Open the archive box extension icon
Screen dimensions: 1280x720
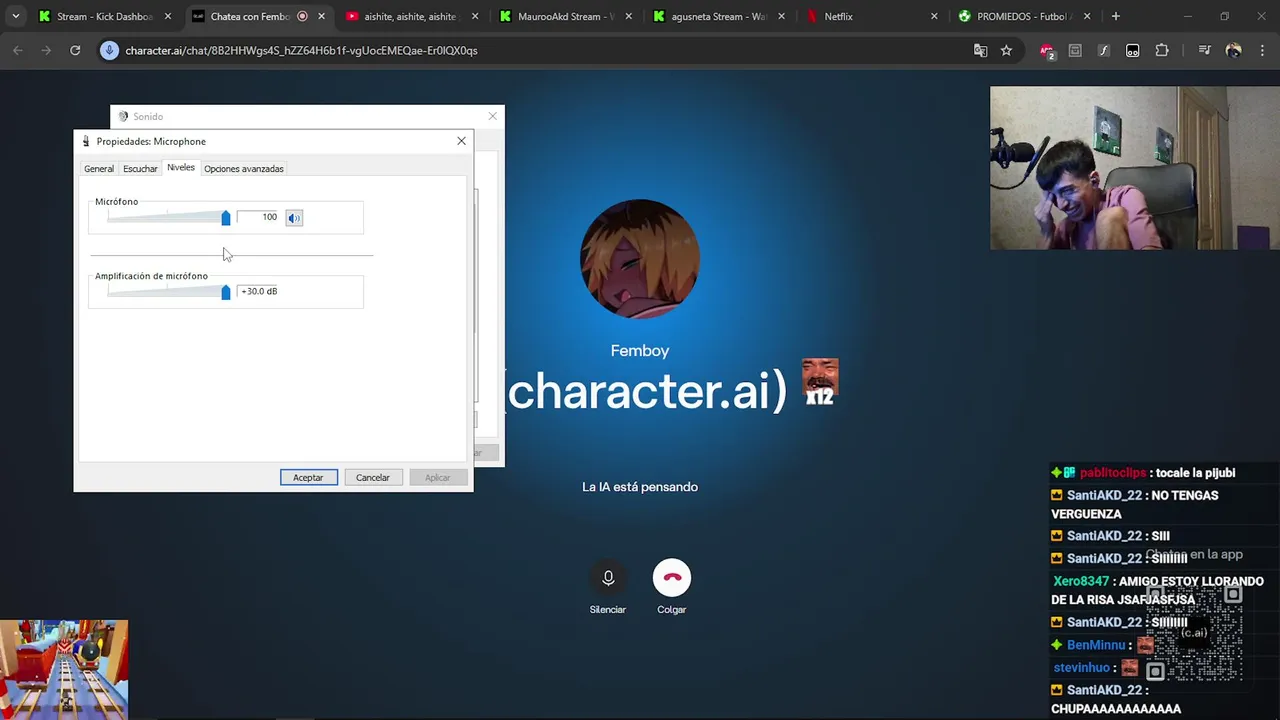tap(1075, 50)
